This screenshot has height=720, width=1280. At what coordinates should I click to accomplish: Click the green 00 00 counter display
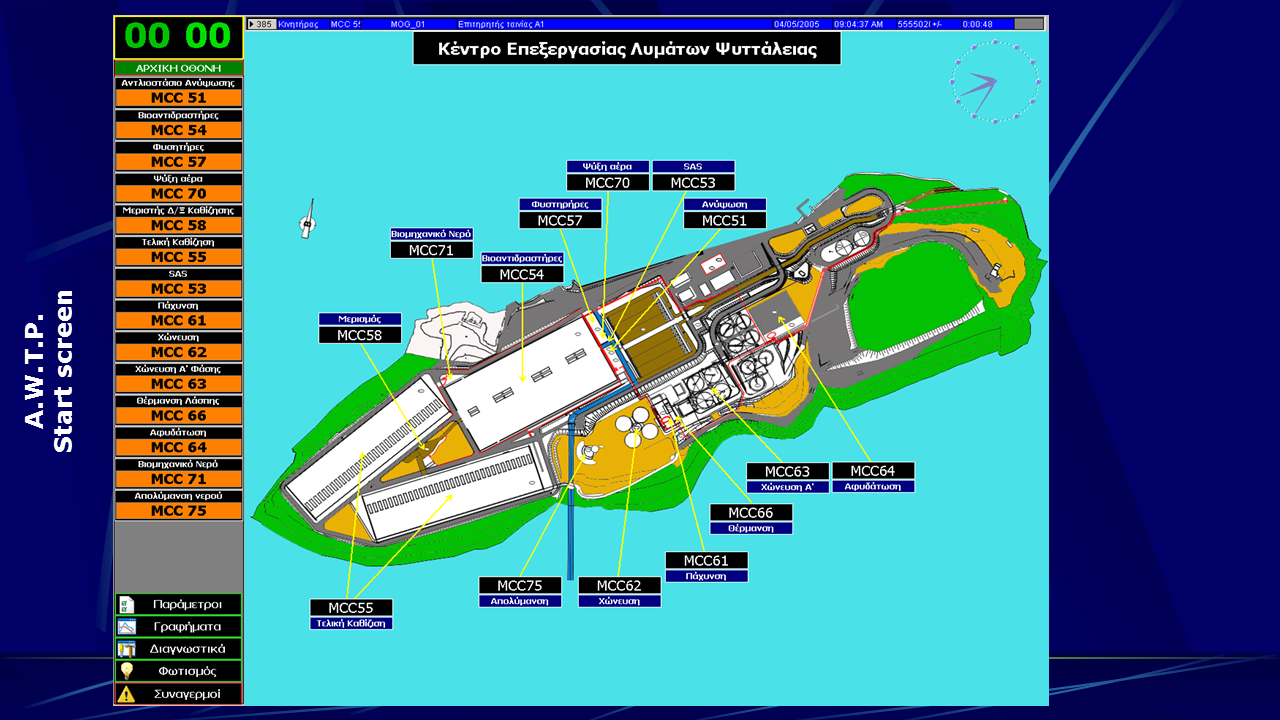pyautogui.click(x=178, y=36)
